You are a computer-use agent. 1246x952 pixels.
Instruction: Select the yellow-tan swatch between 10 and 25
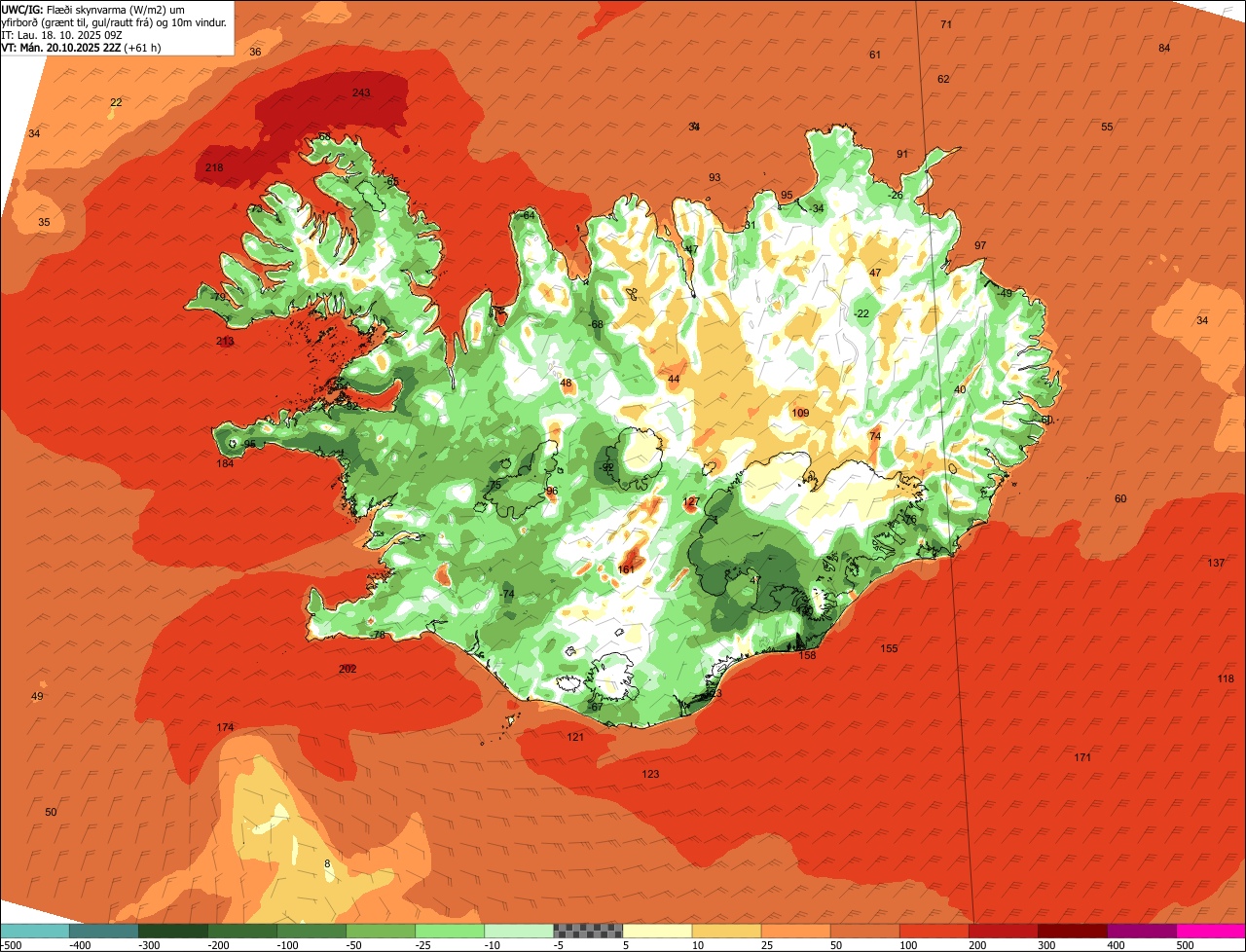[727, 931]
